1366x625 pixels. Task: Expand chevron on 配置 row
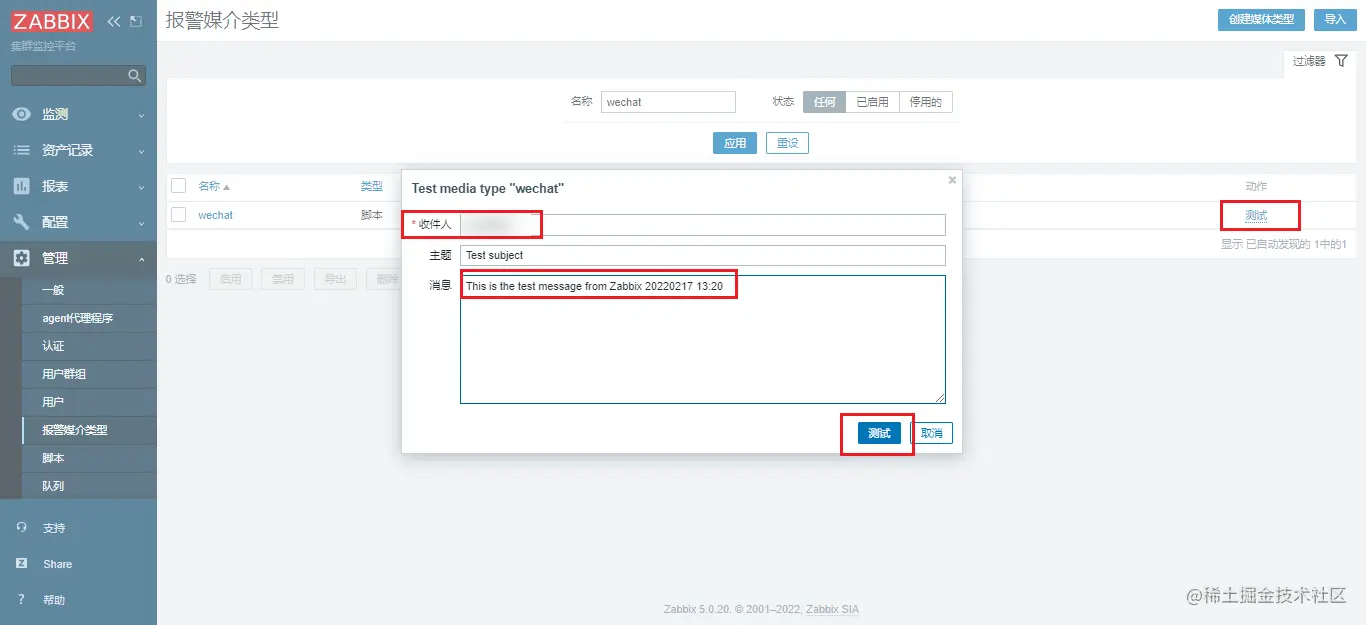[141, 223]
